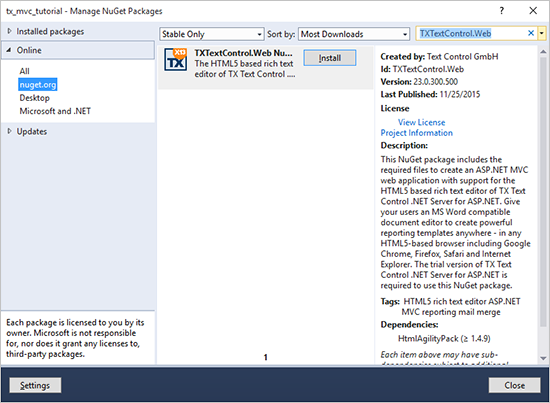Click the Close button at bottom

[x=515, y=385]
